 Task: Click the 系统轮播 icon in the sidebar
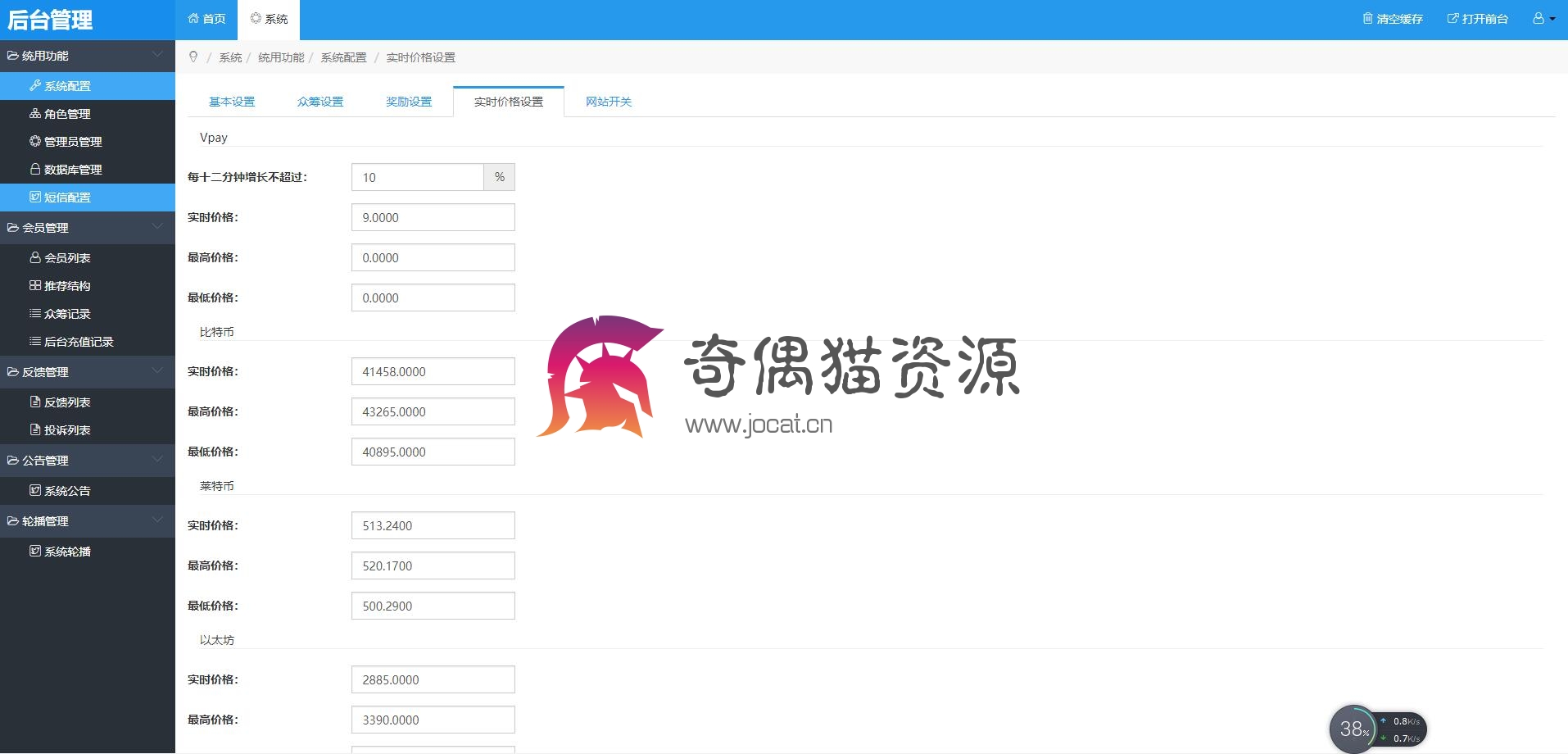(x=35, y=551)
